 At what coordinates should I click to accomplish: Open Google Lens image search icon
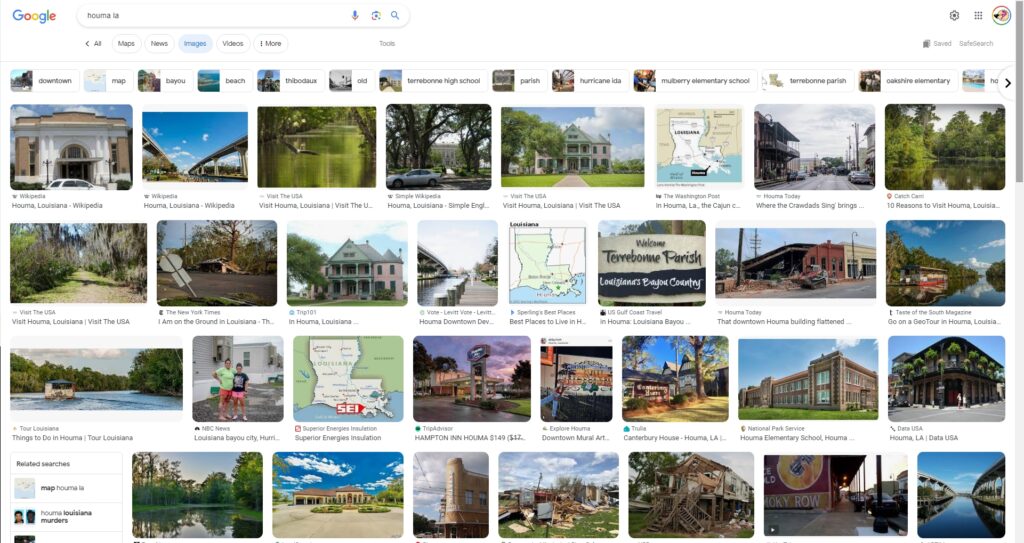[x=376, y=15]
